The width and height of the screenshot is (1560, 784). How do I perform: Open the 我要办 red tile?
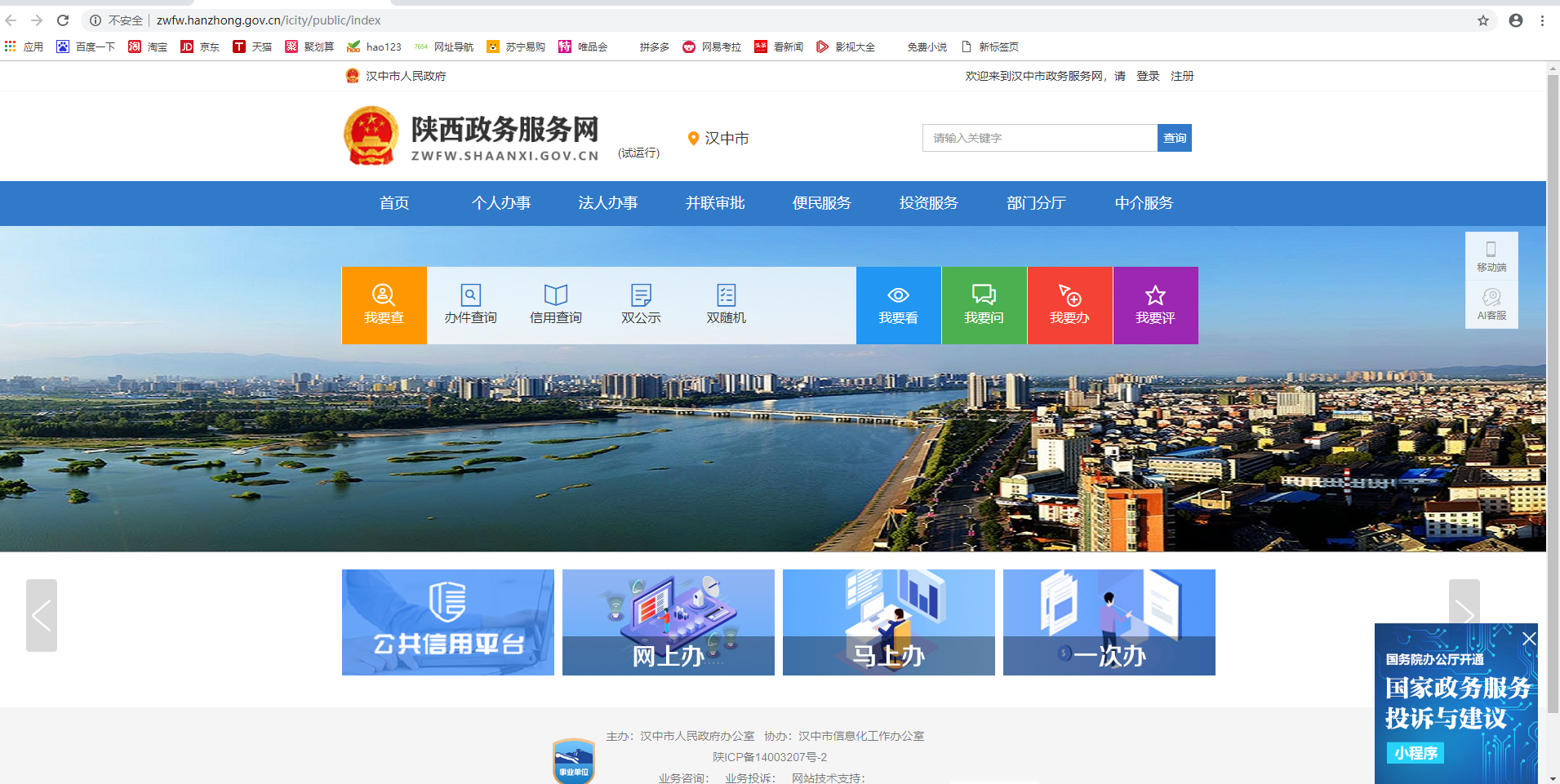pos(1069,305)
